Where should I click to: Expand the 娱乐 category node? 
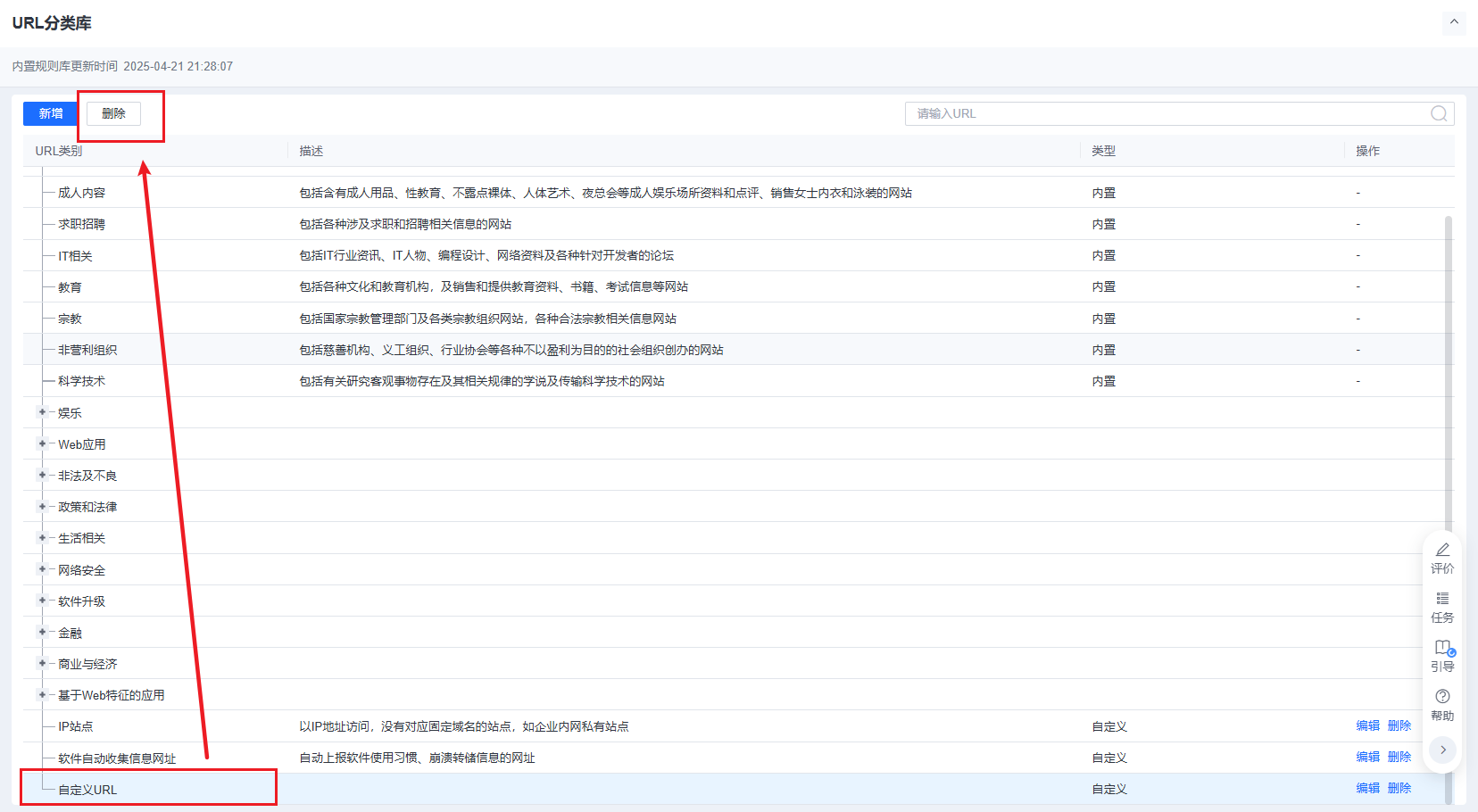[42, 412]
